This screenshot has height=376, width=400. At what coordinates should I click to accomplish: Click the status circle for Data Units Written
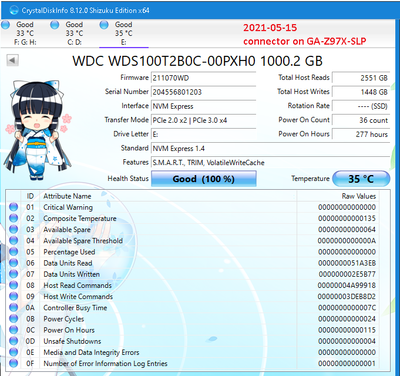(x=13, y=274)
